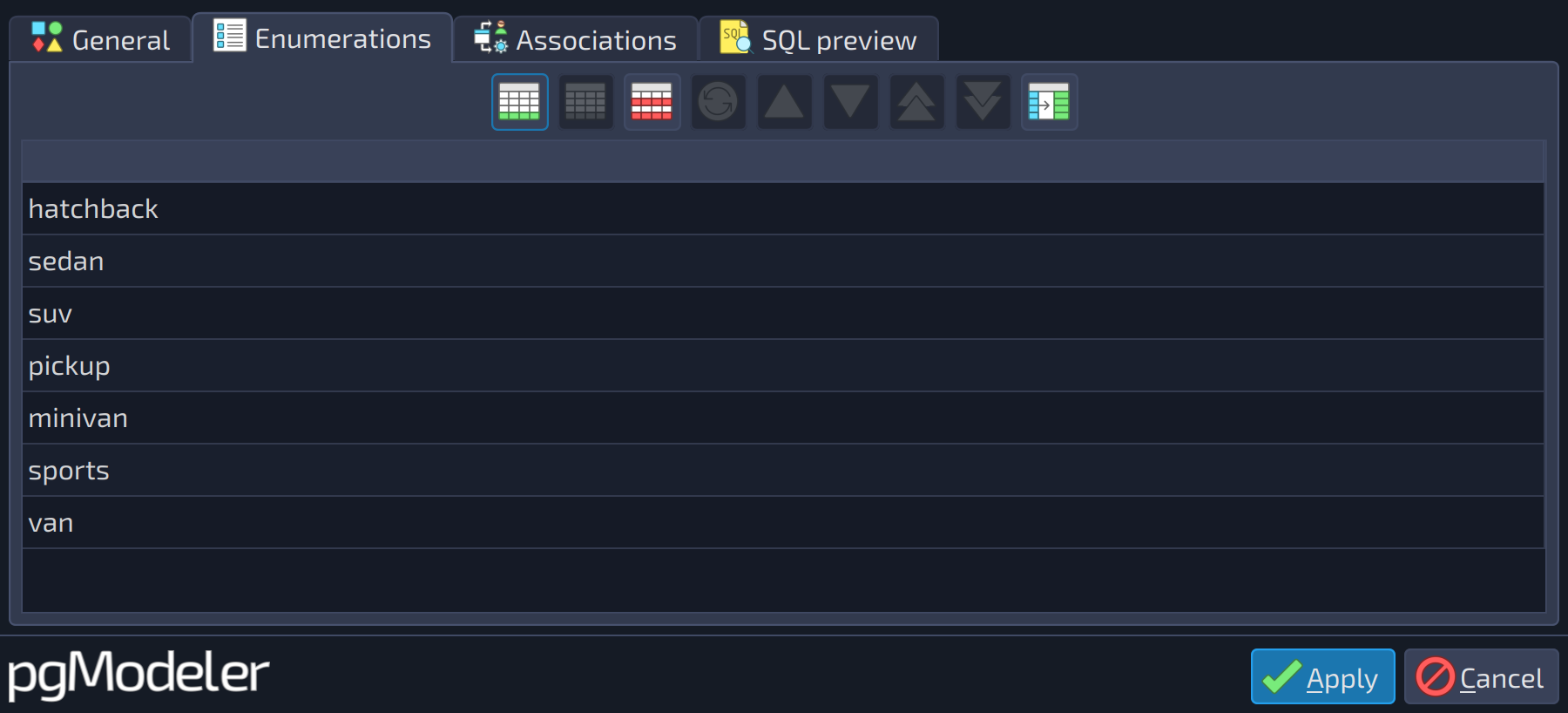This screenshot has height=713, width=1568.
Task: Click the add enumeration row icon
Action: pyautogui.click(x=520, y=102)
